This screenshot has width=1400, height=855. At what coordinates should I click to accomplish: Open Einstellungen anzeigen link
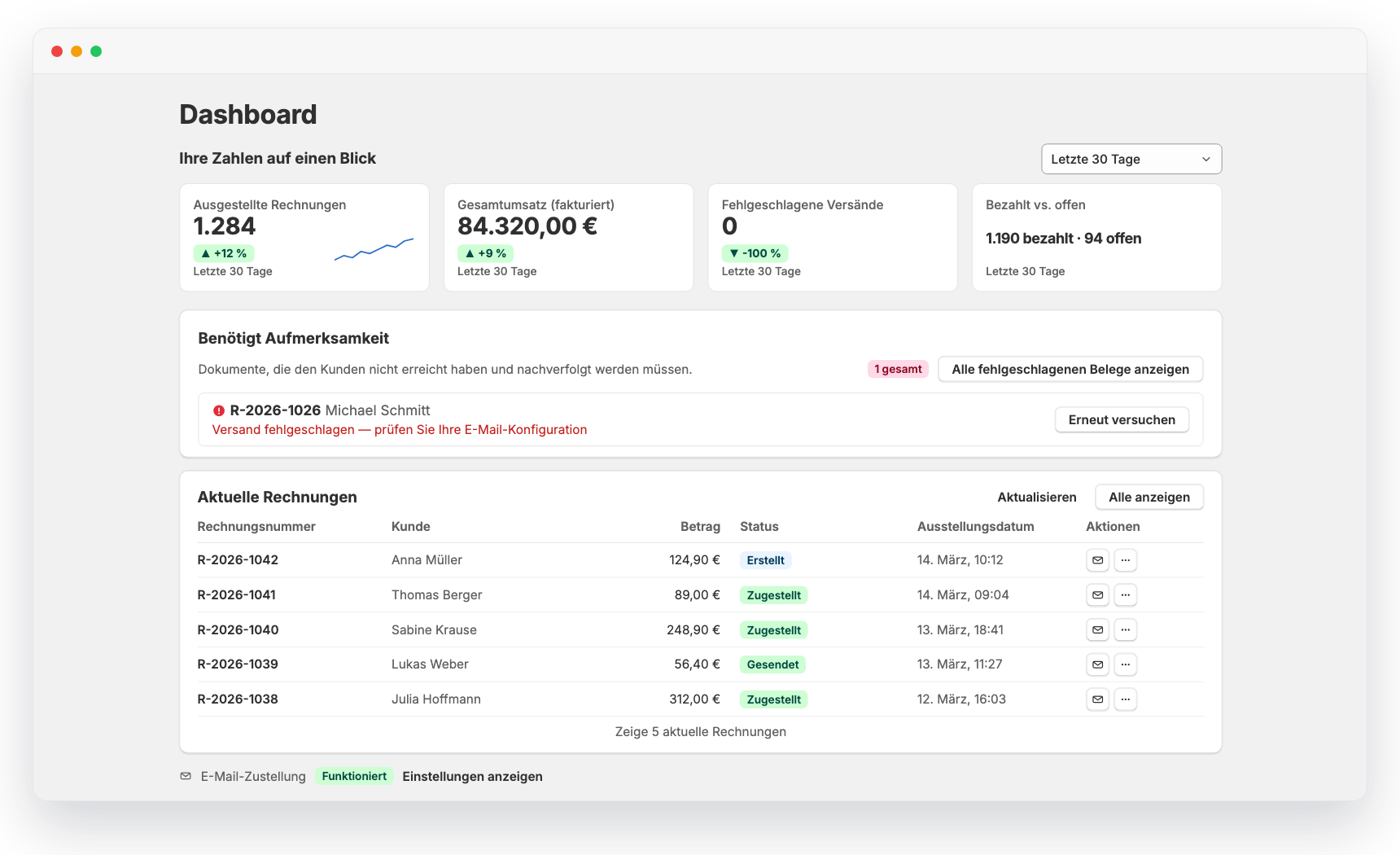[x=472, y=777]
